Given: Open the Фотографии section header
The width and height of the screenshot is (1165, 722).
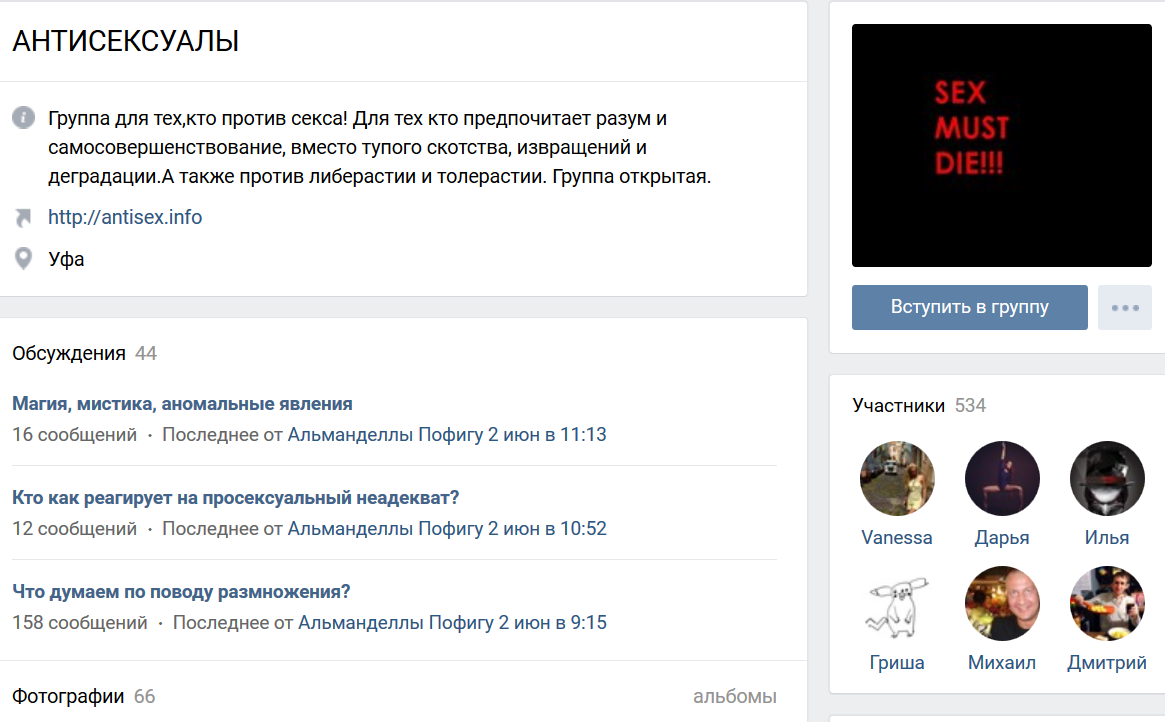Looking at the screenshot, I should tap(68, 696).
